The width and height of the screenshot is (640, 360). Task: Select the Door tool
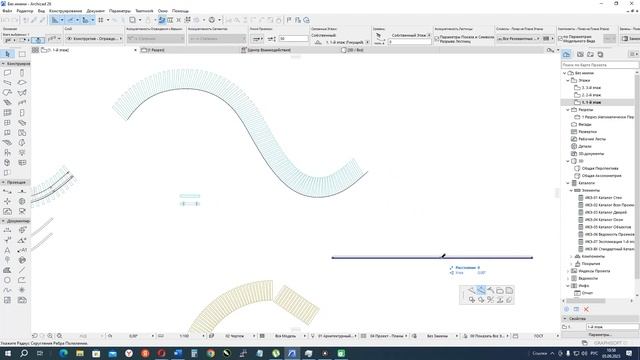(22, 113)
